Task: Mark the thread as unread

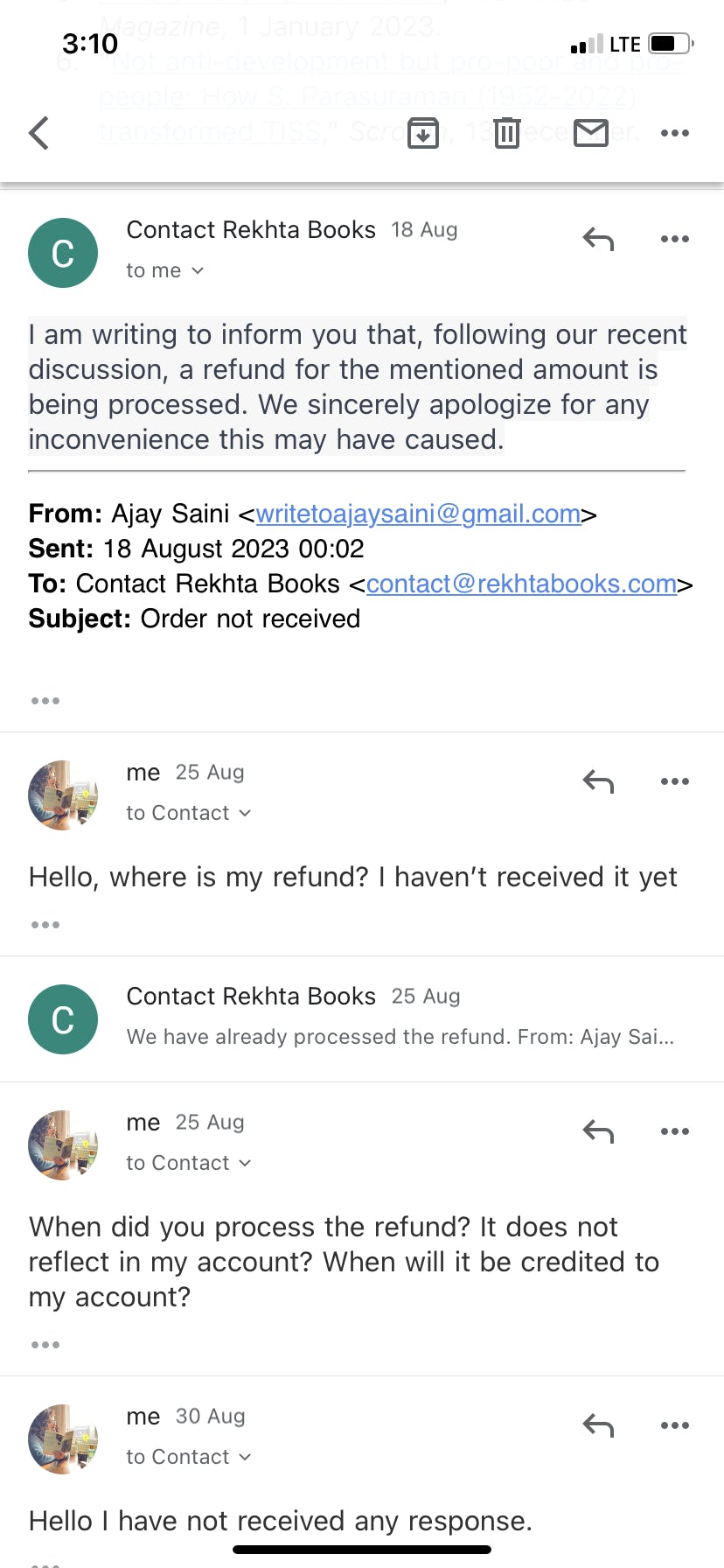Action: pos(591,133)
